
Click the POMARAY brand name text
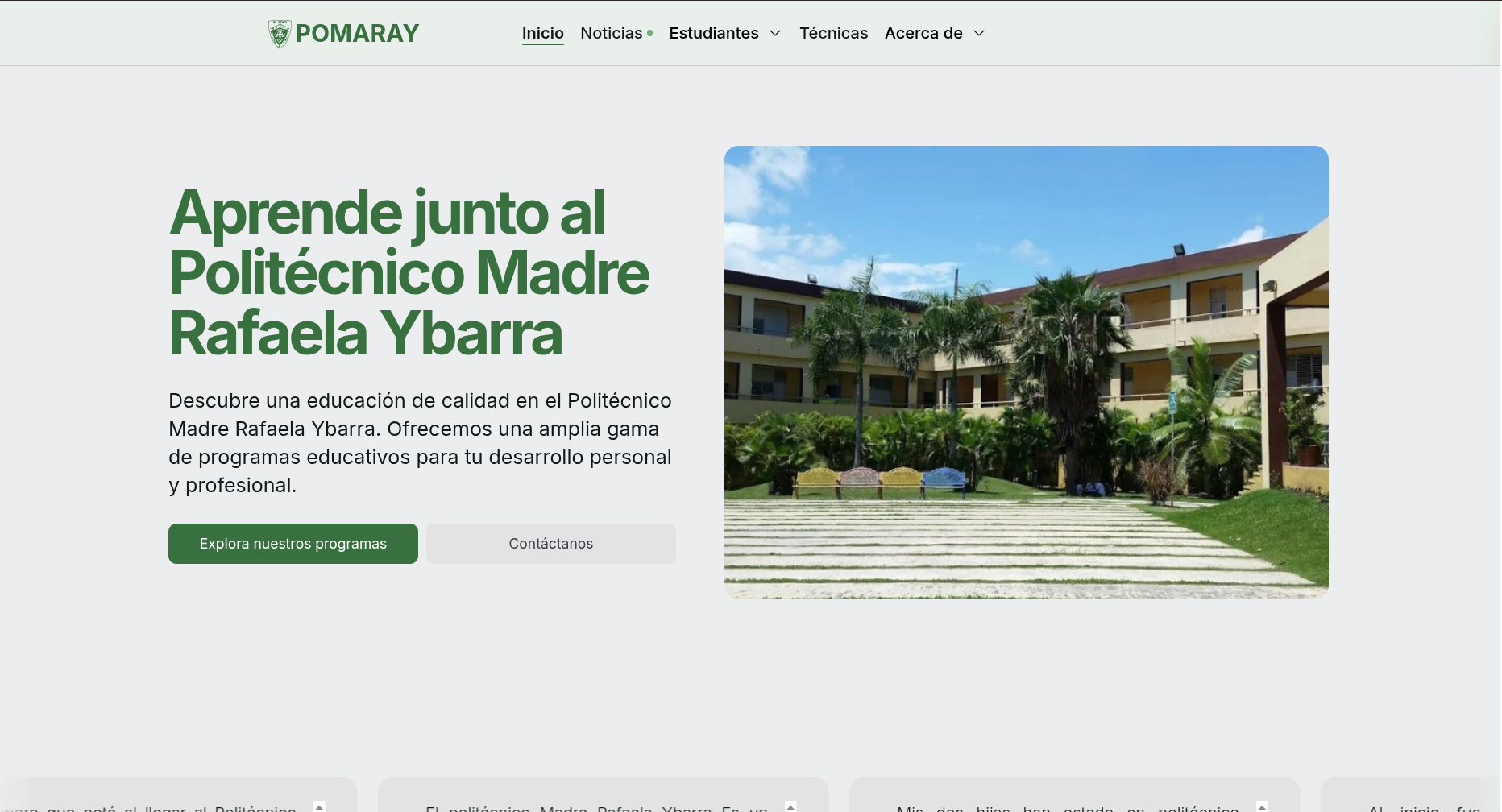[x=357, y=34]
